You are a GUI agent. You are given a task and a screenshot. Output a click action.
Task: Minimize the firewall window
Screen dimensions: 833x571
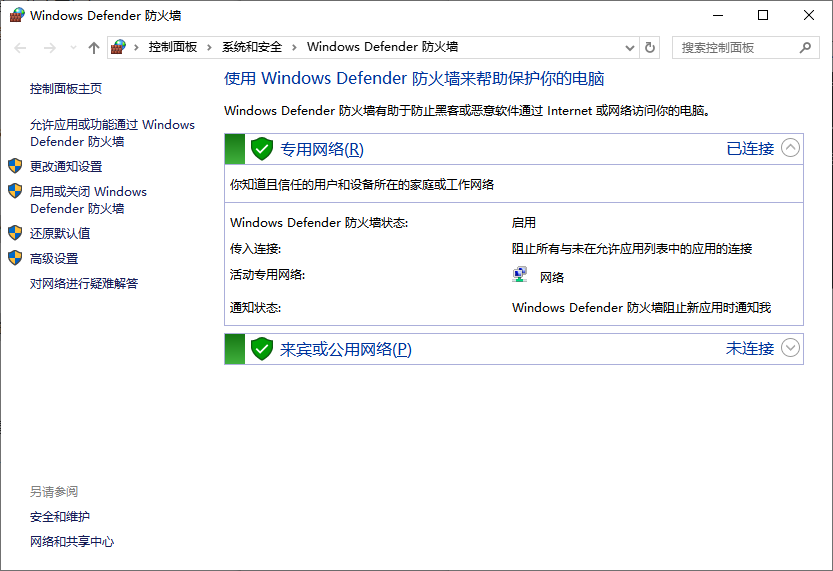(718, 15)
